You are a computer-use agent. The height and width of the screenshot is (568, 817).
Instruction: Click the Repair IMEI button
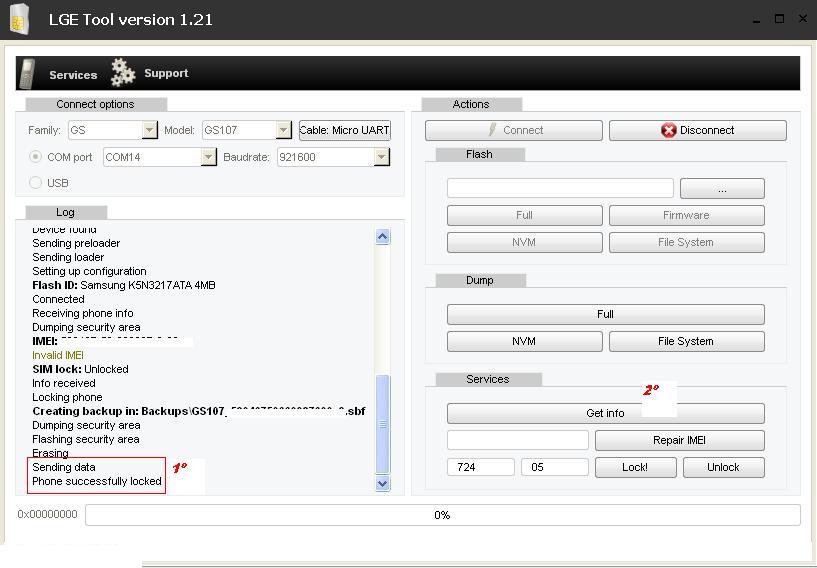[679, 440]
